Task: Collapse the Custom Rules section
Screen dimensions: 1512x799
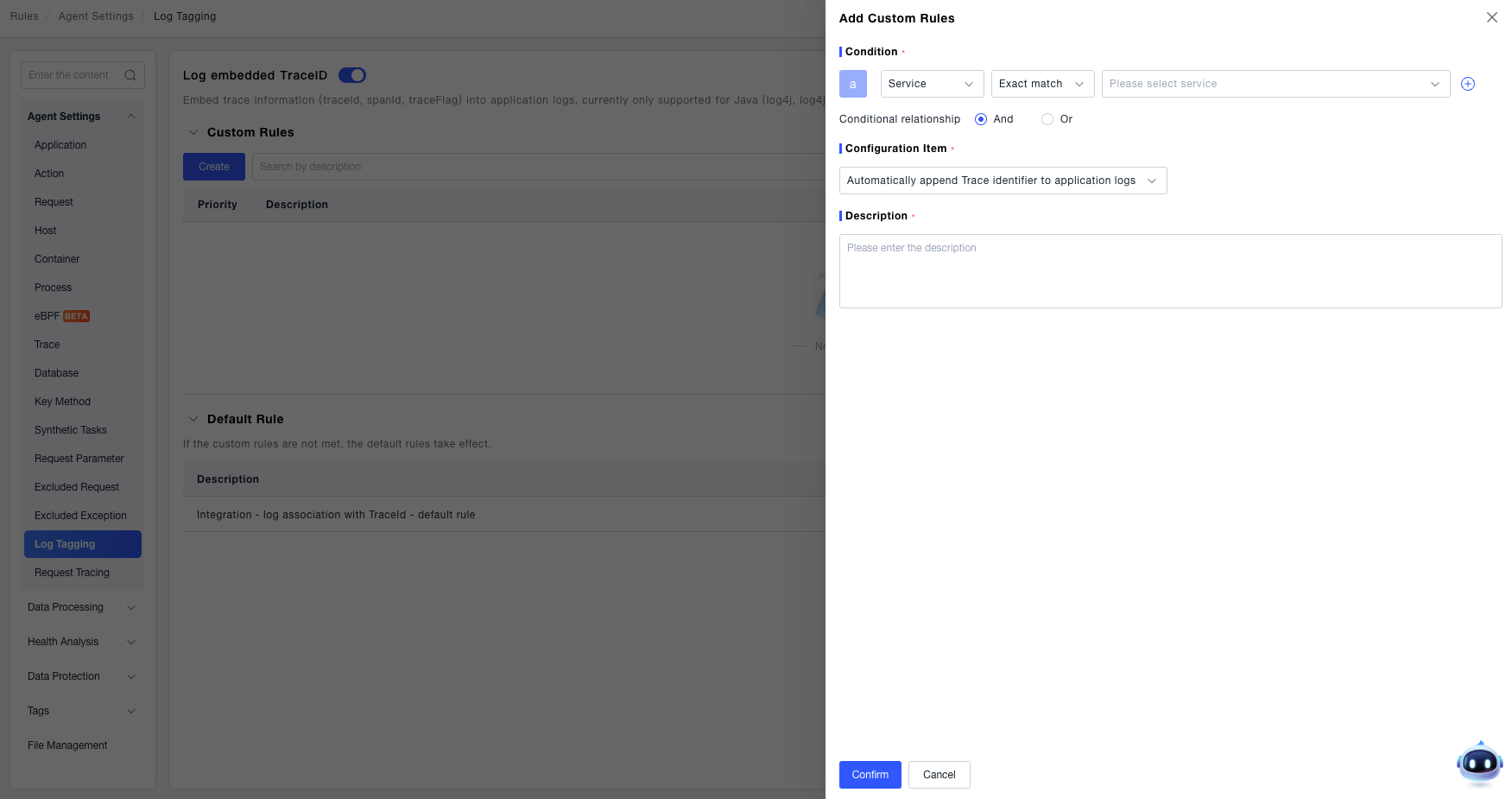Action: pyautogui.click(x=193, y=132)
